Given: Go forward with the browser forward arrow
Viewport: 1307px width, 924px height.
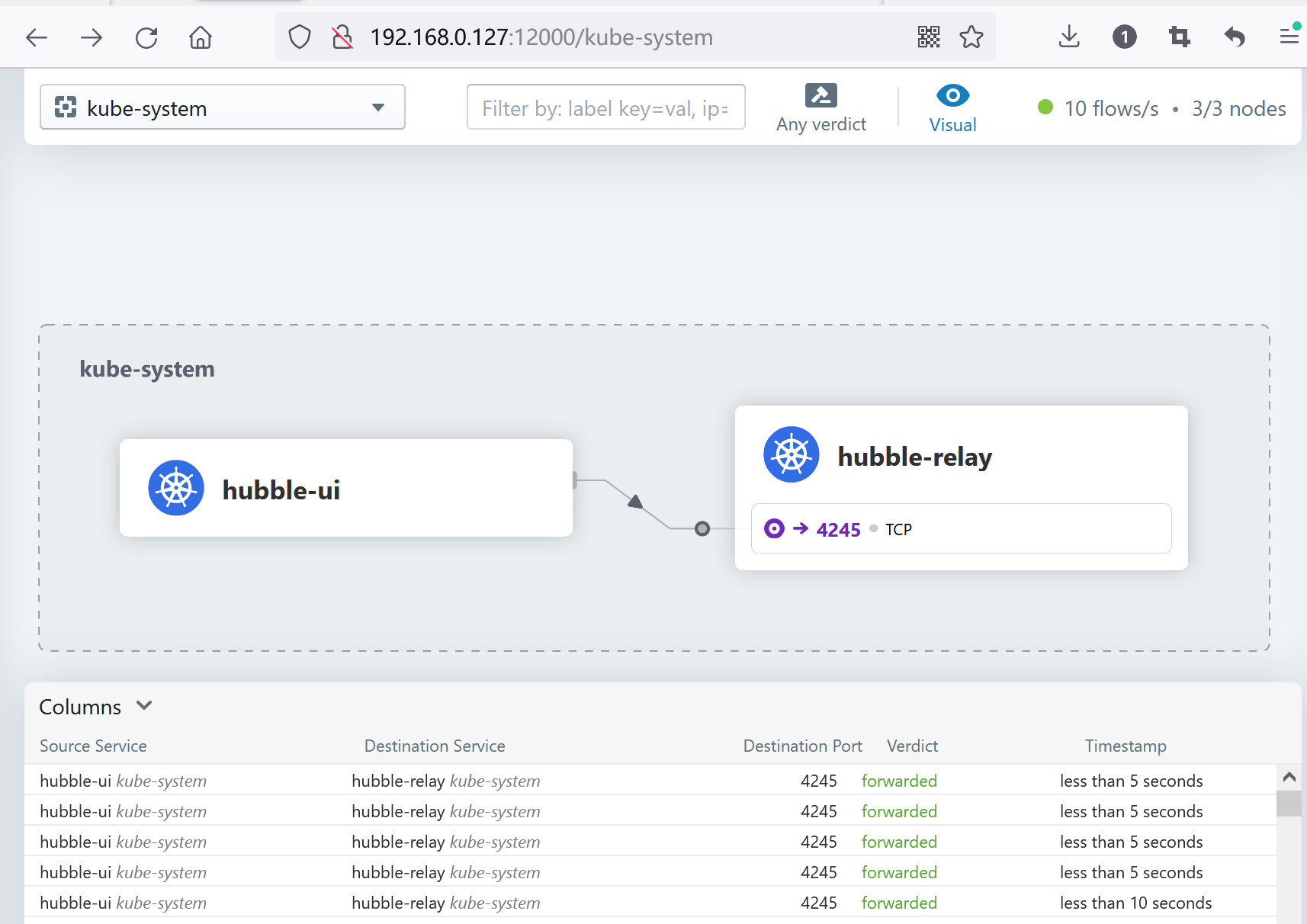Looking at the screenshot, I should point(92,37).
